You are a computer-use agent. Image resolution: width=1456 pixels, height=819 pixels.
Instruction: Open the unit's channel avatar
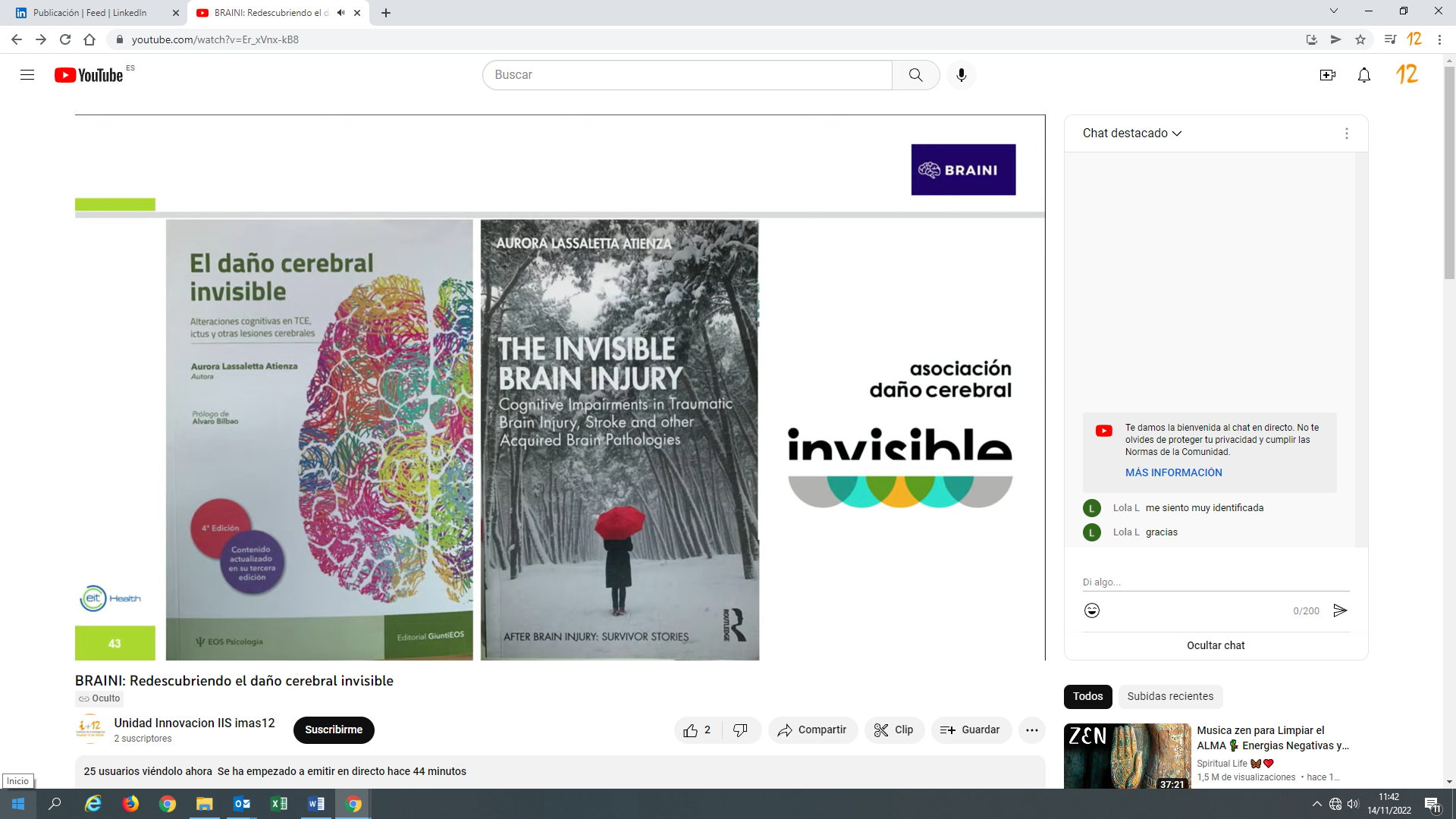pos(91,730)
